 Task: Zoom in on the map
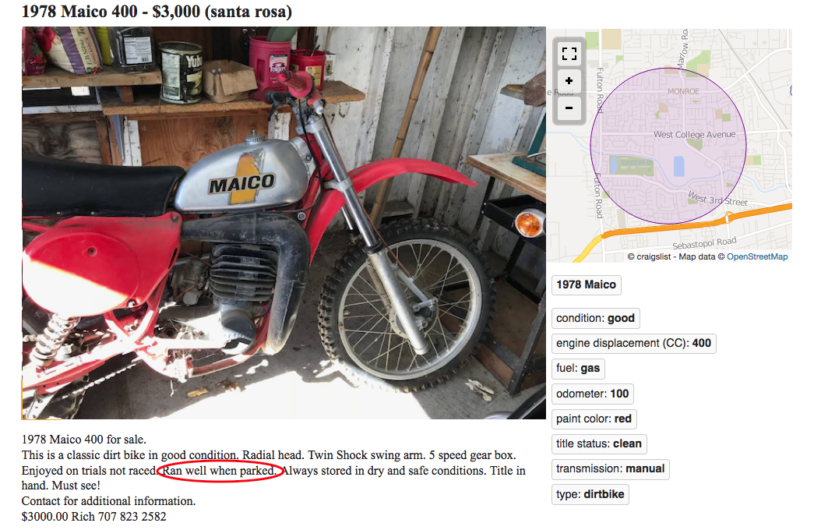point(569,81)
